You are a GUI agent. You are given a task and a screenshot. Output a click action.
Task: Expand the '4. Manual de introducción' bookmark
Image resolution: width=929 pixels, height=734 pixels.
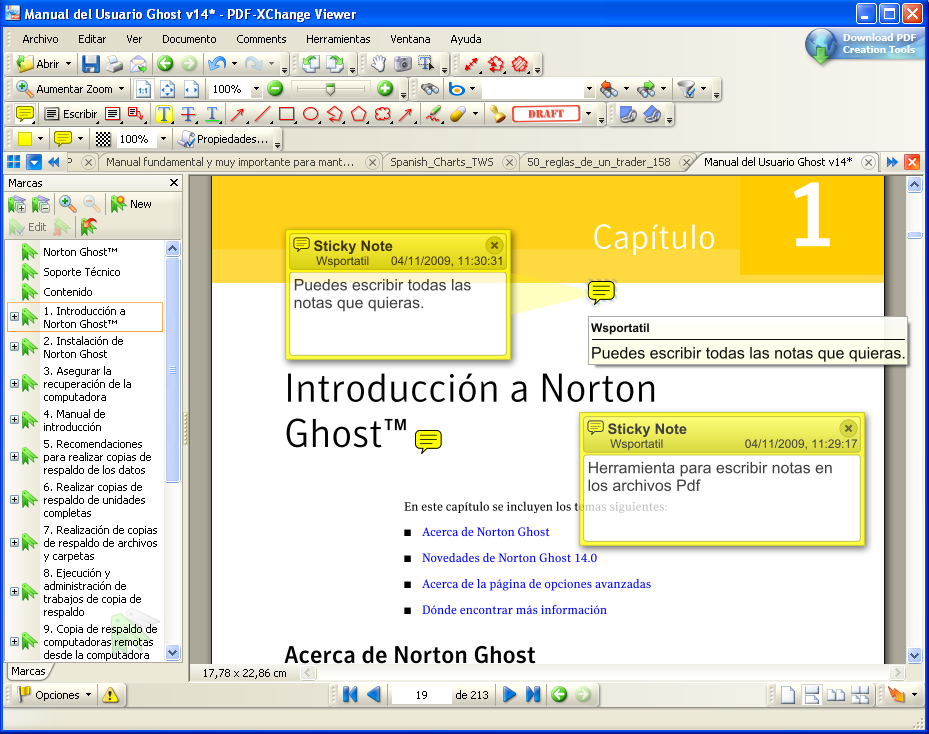click(14, 420)
